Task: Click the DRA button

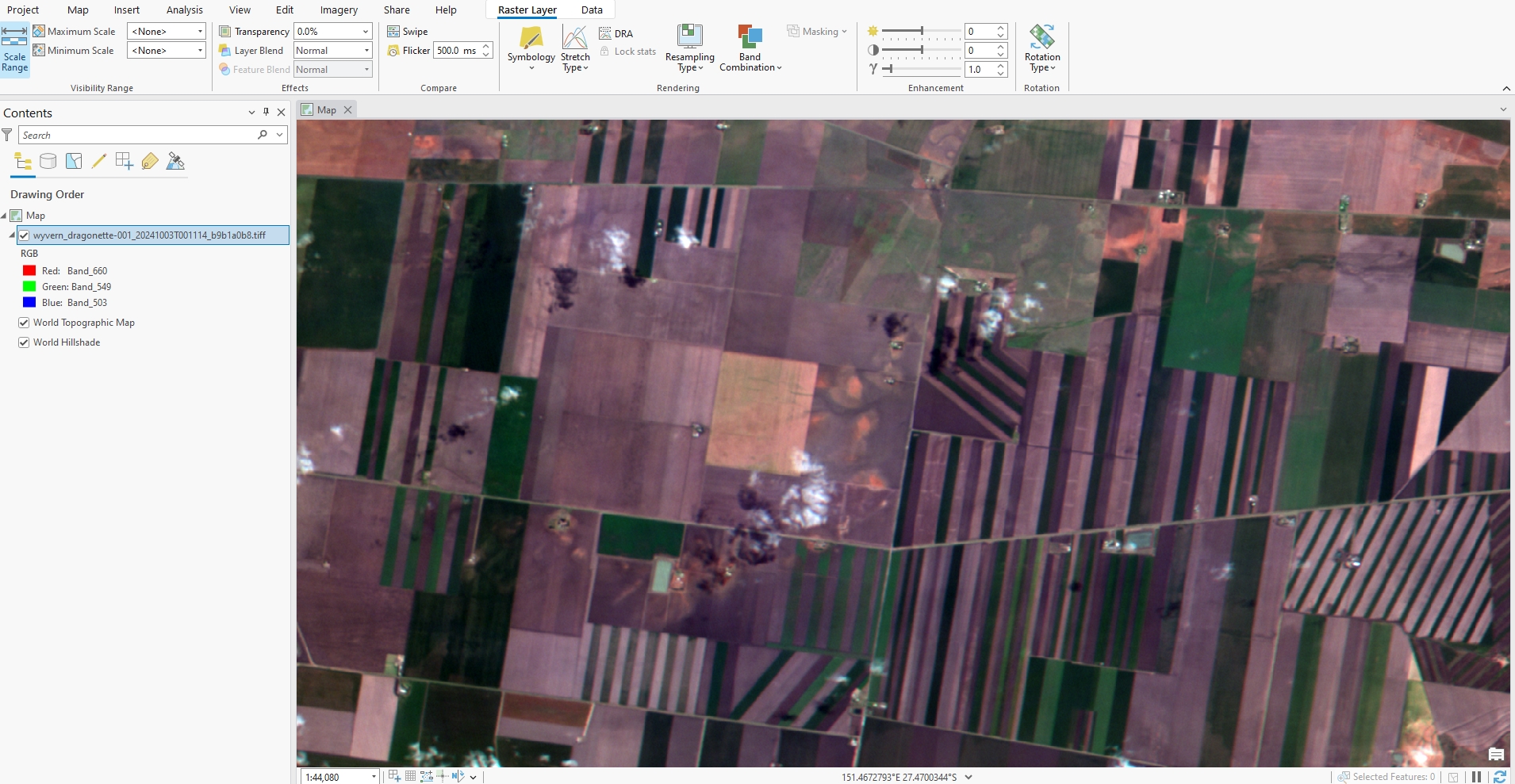Action: (x=616, y=33)
